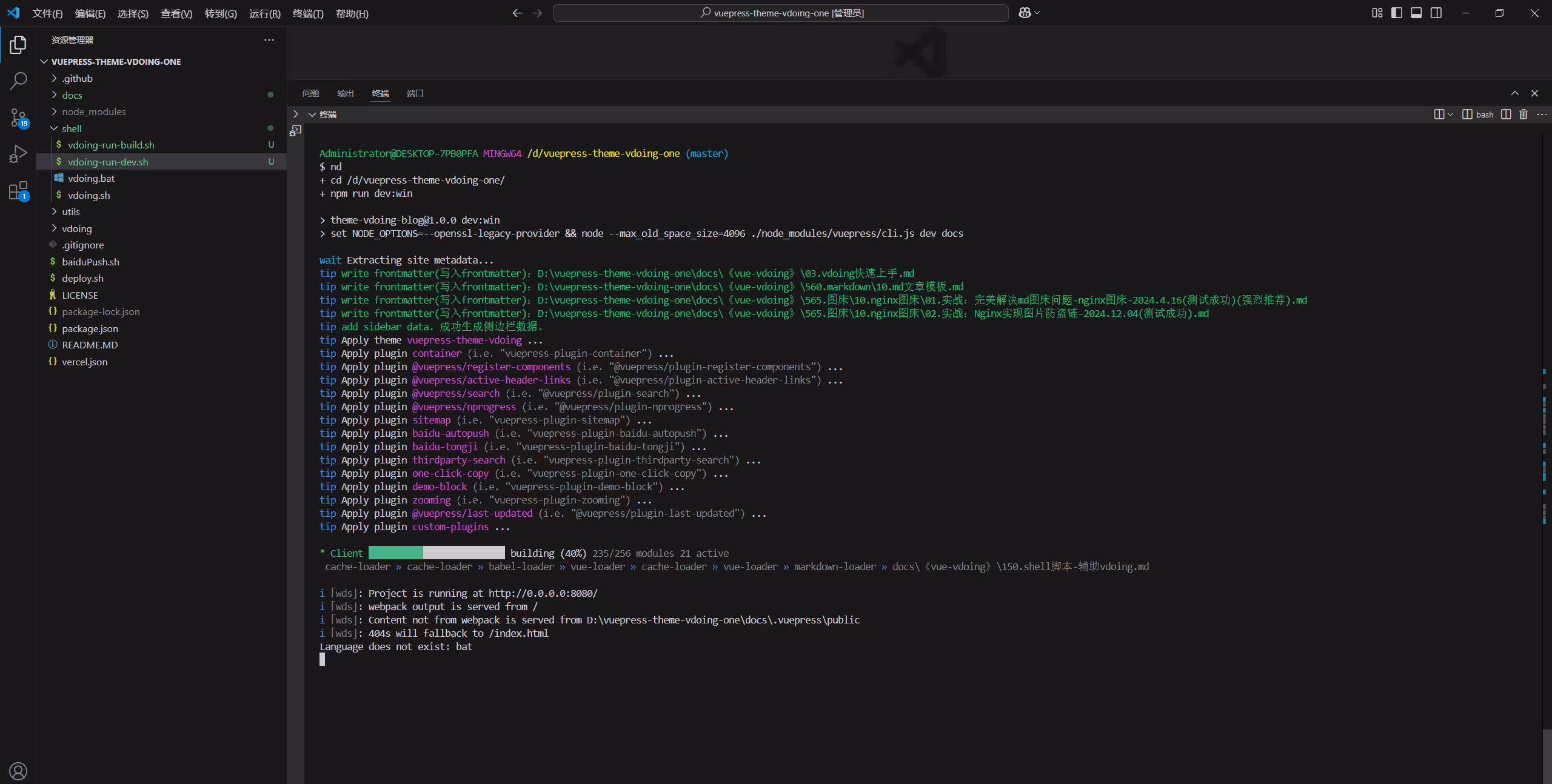Viewport: 1552px width, 784px height.
Task: Expand the docs folder
Action: coord(161,95)
